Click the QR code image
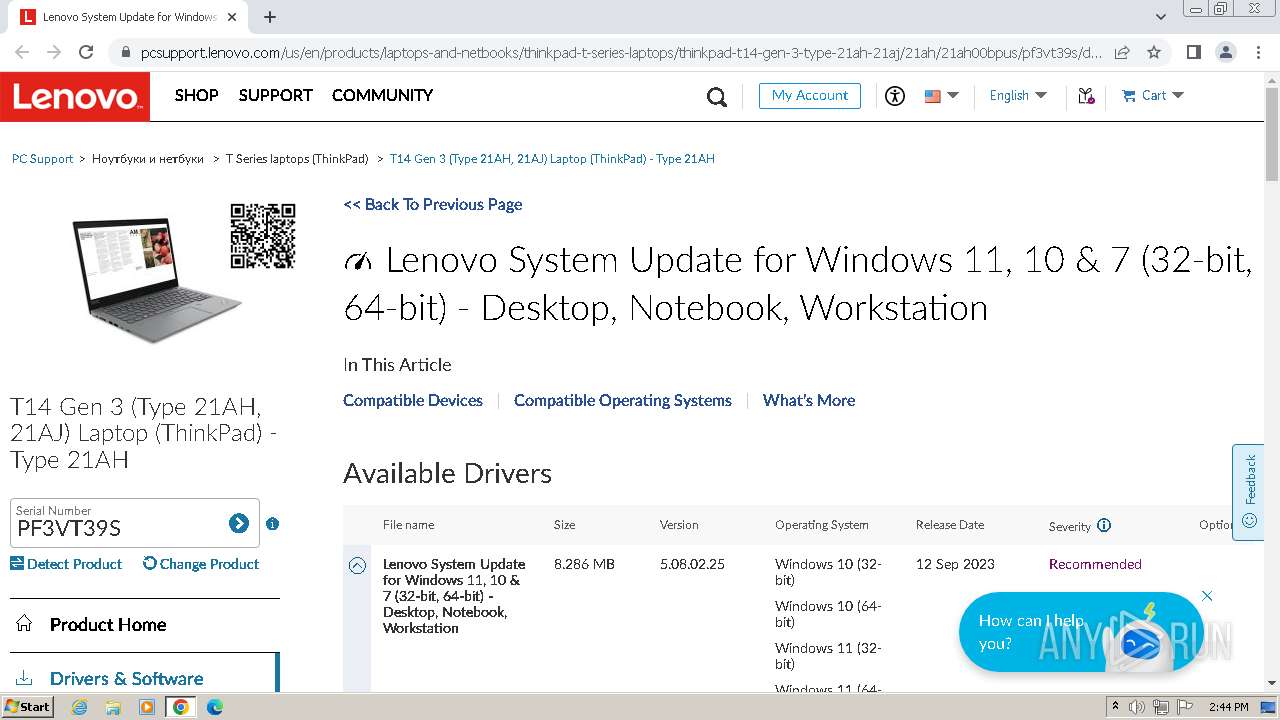Image resolution: width=1280 pixels, height=720 pixels. tap(263, 236)
